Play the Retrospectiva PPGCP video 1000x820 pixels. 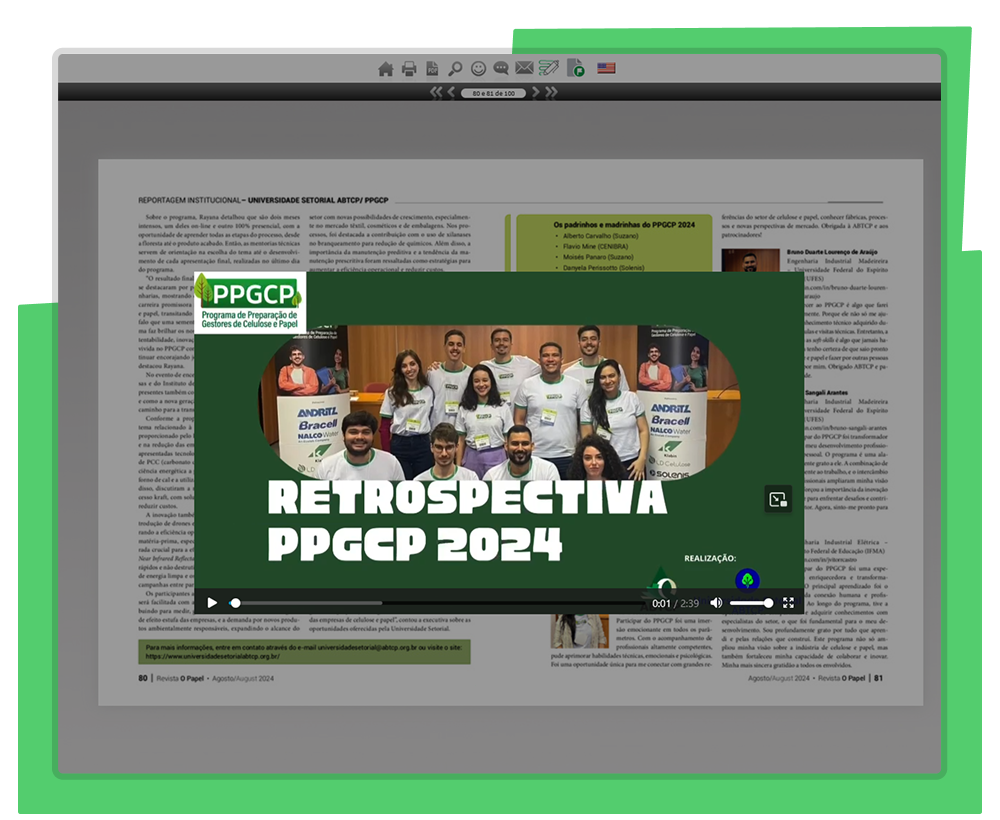pyautogui.click(x=212, y=603)
